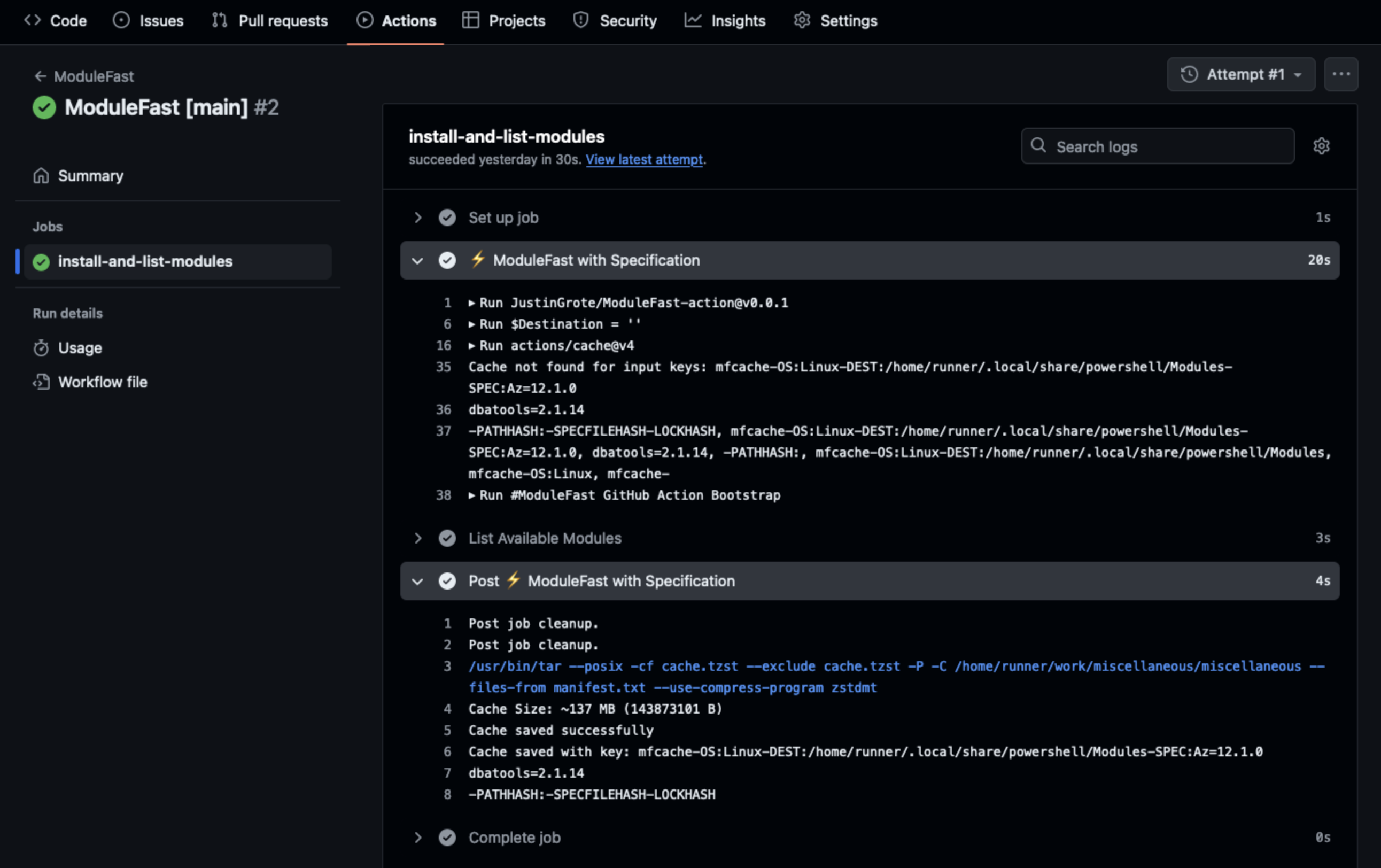This screenshot has width=1381, height=868.
Task: Click the Set up job check icon
Action: pos(447,218)
